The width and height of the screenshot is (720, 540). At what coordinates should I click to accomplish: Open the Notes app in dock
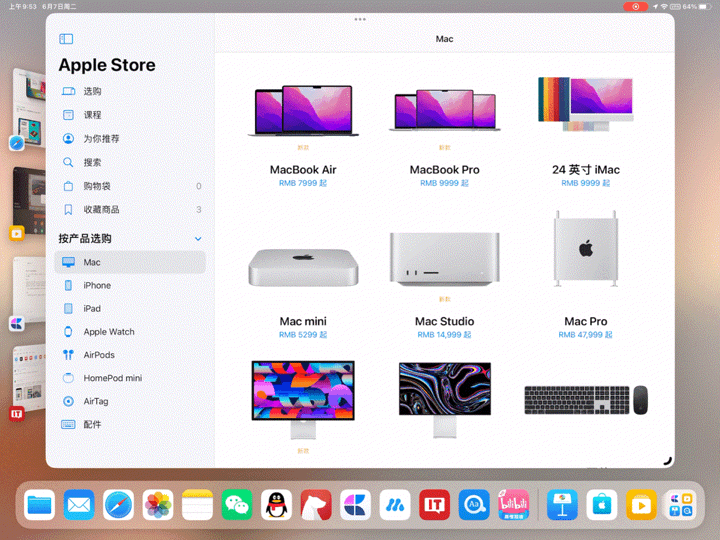tap(197, 505)
